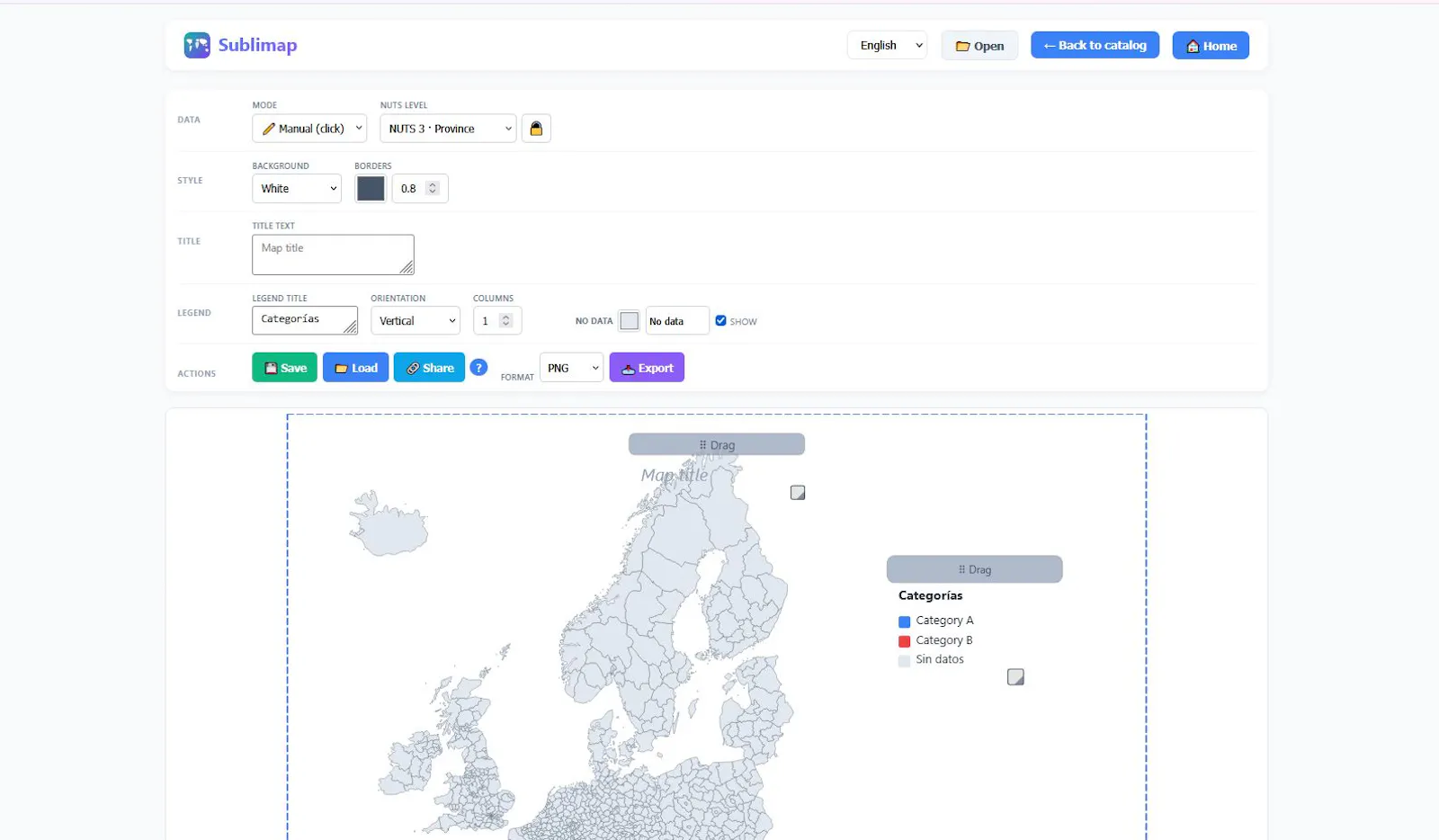The image size is (1439, 840).
Task: Click the legend Drag handle bar
Action: 975,569
